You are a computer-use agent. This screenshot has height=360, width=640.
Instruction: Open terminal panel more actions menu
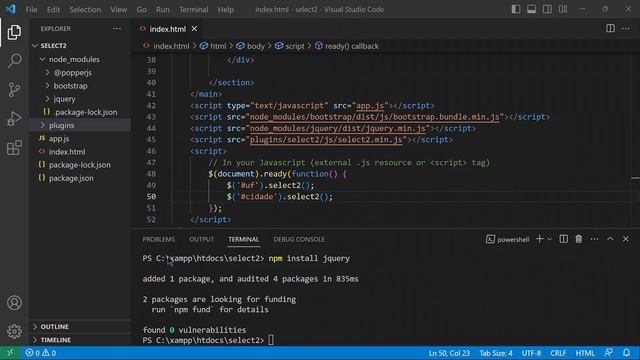point(594,239)
